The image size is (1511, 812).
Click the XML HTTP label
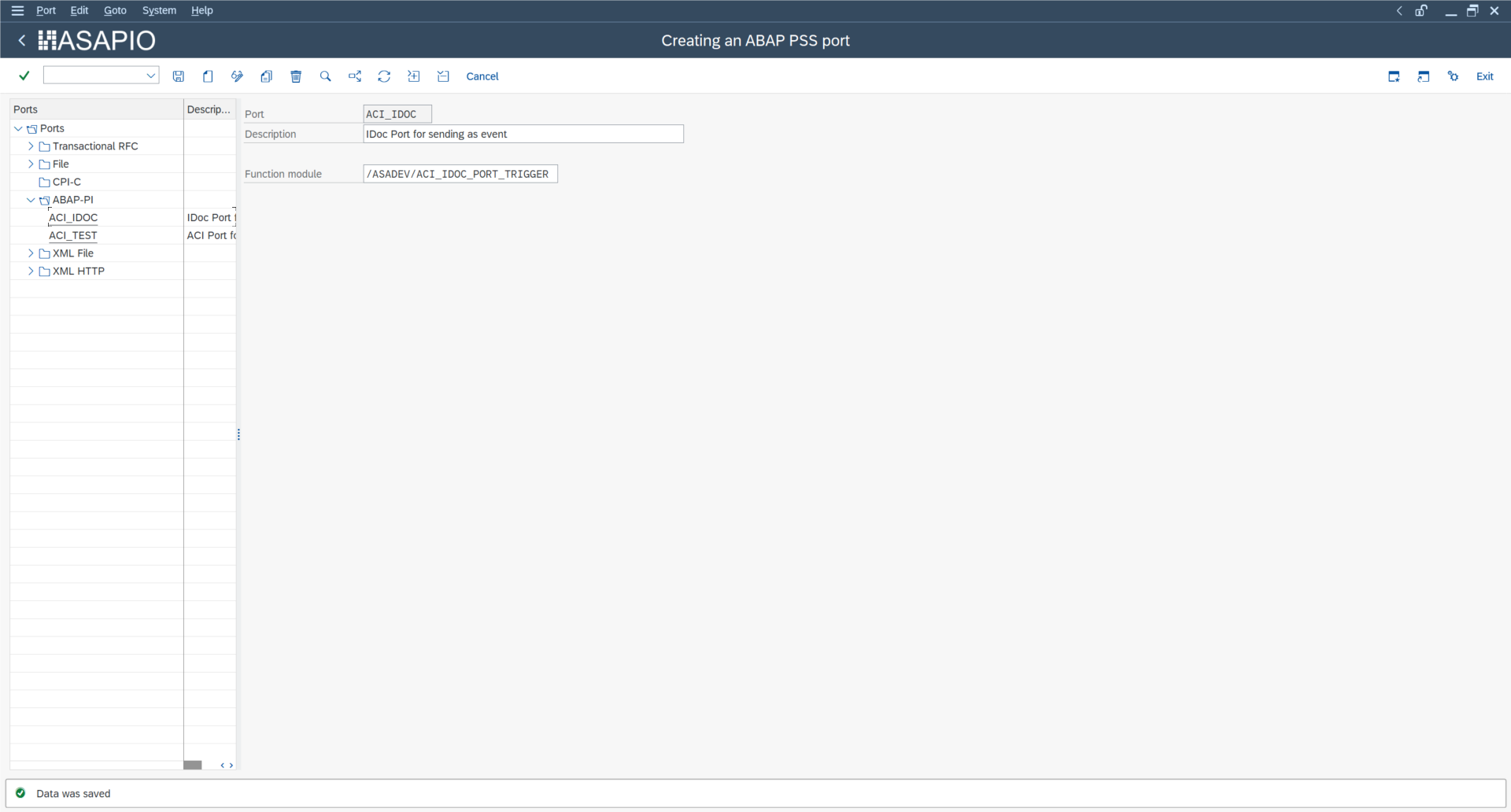(79, 271)
